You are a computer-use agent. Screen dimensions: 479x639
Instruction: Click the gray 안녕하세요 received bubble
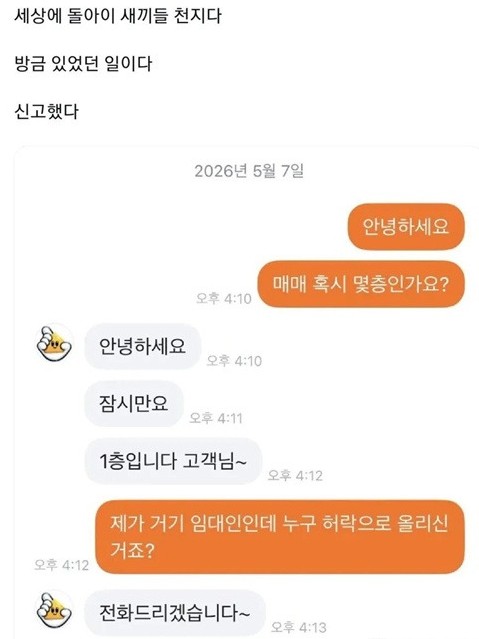click(143, 346)
